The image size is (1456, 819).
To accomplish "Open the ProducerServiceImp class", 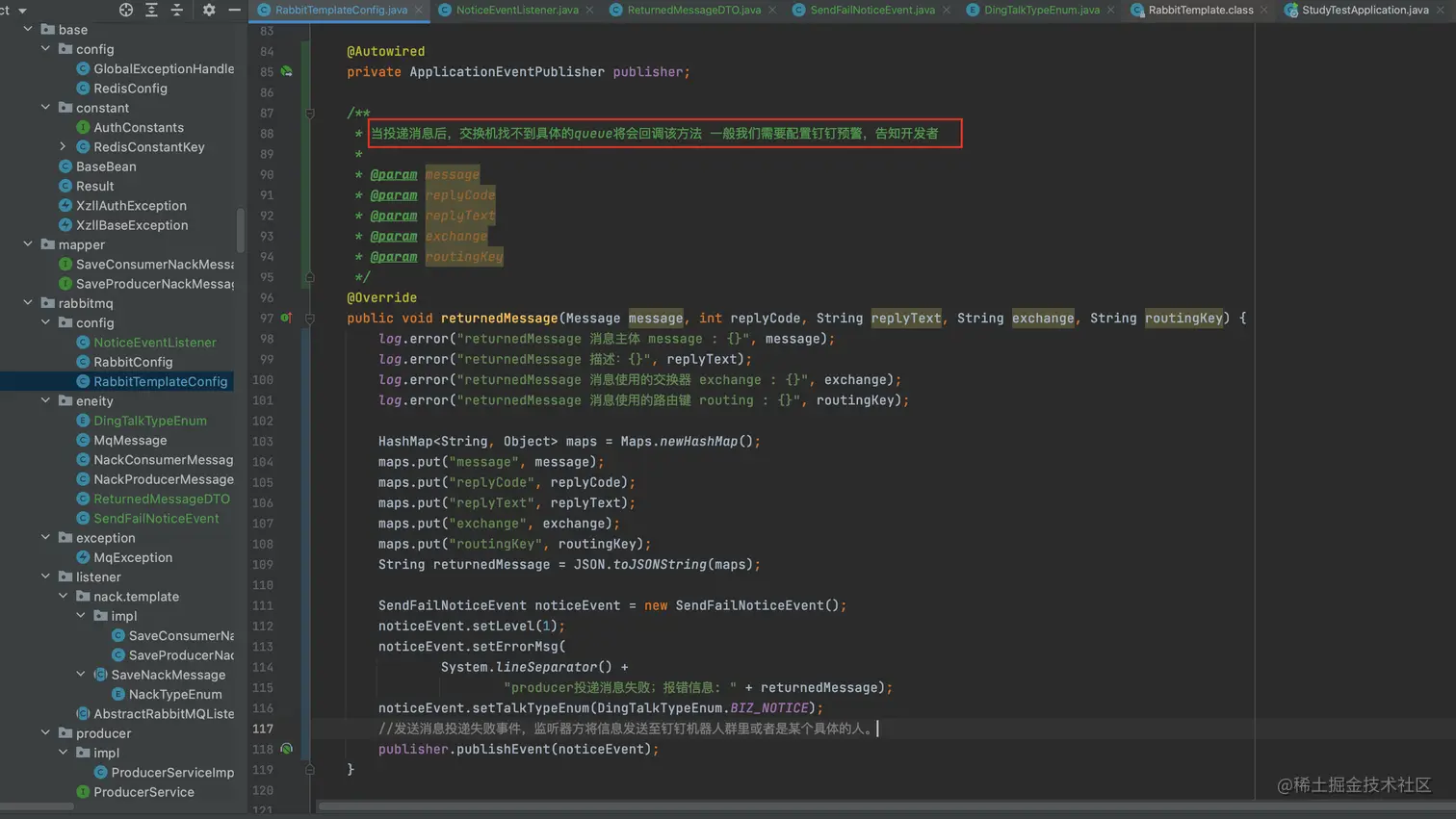I will 164,773.
